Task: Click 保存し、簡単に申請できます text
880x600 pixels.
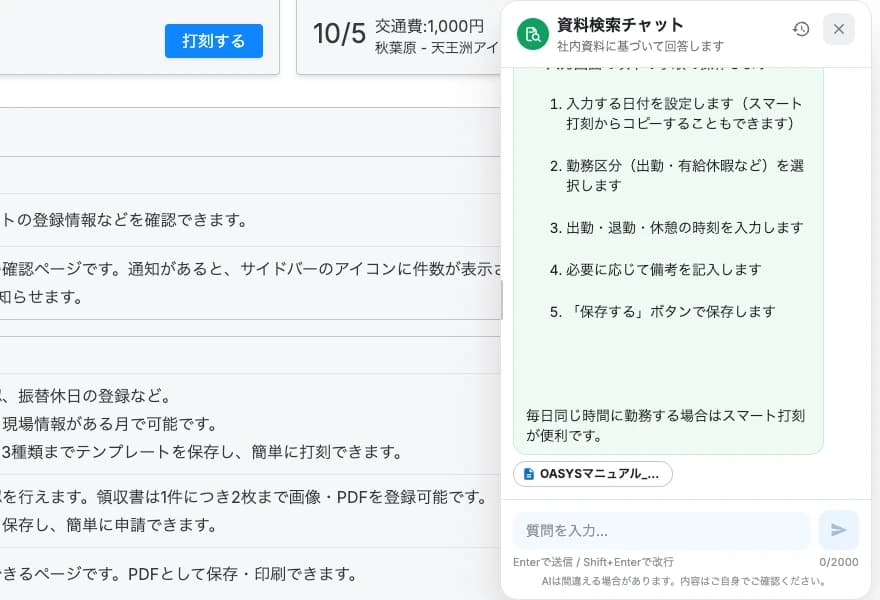Action: click(109, 525)
